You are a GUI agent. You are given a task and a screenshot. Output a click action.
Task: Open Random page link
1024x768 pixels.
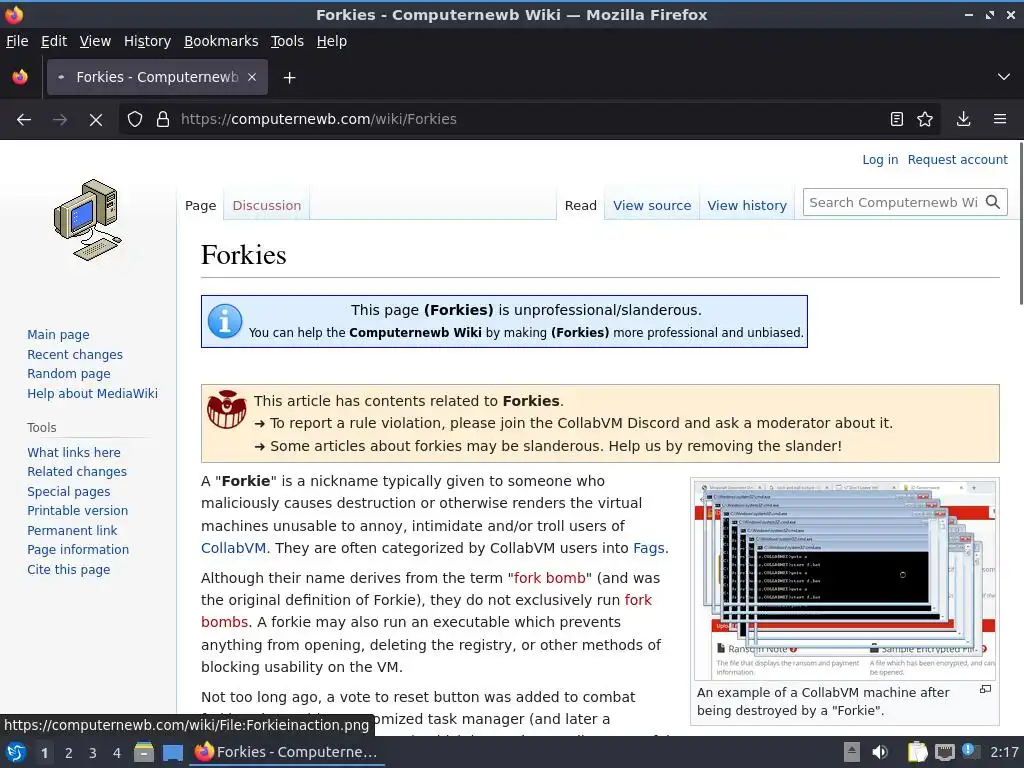(69, 374)
